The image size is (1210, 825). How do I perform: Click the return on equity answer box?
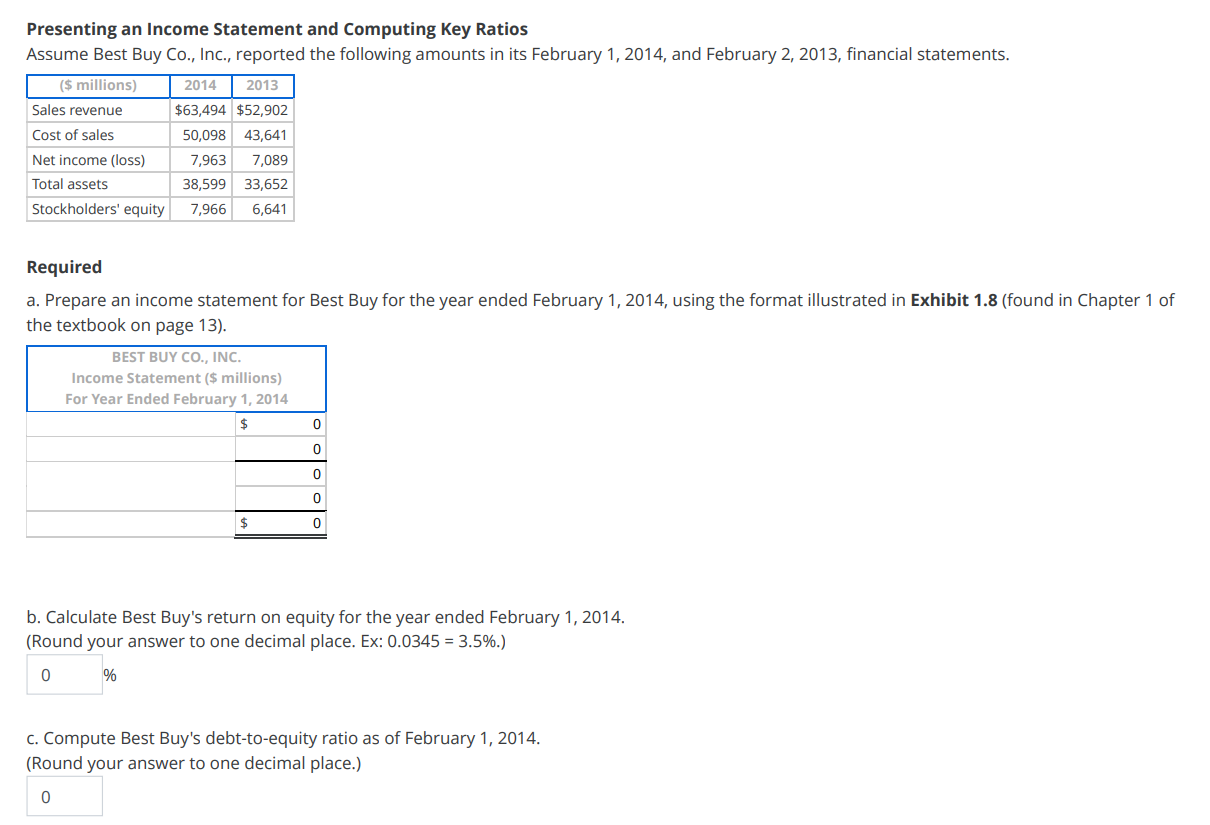63,674
